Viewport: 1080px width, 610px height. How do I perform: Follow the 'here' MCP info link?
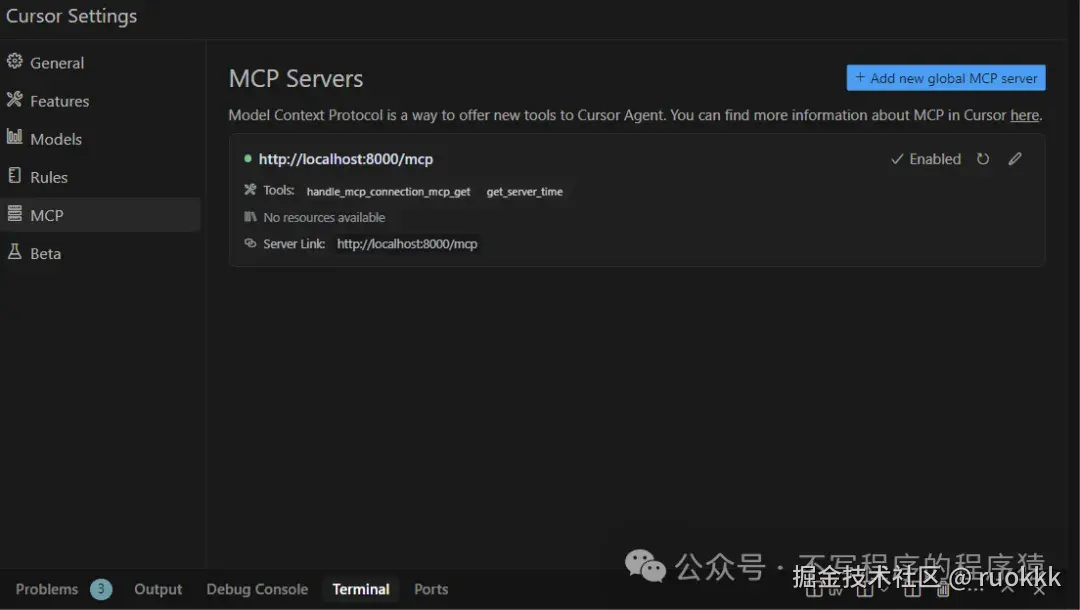tap(1024, 116)
